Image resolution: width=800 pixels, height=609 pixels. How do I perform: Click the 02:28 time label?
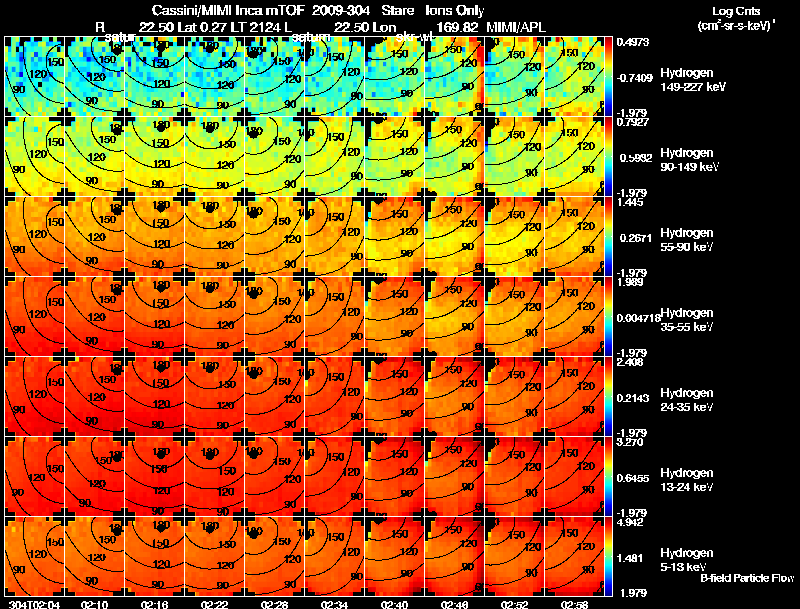tap(274, 604)
